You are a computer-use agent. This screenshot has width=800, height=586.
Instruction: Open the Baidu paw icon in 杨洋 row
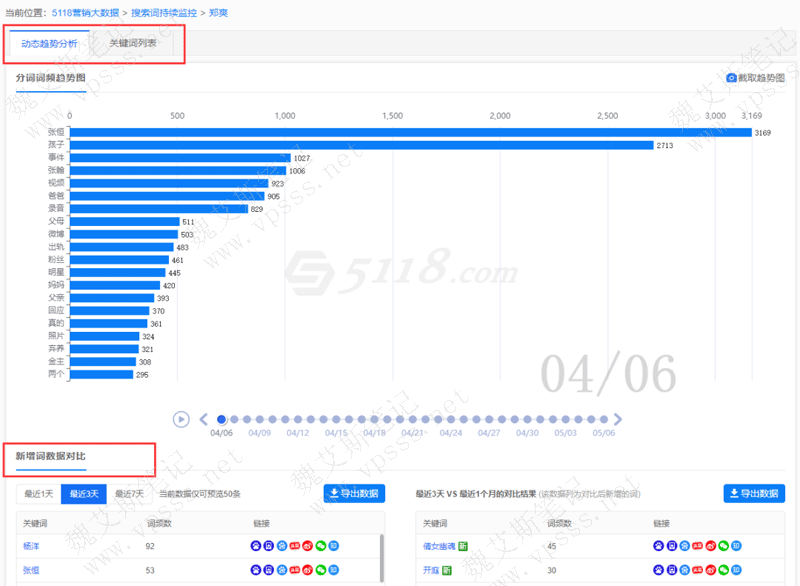(255, 546)
